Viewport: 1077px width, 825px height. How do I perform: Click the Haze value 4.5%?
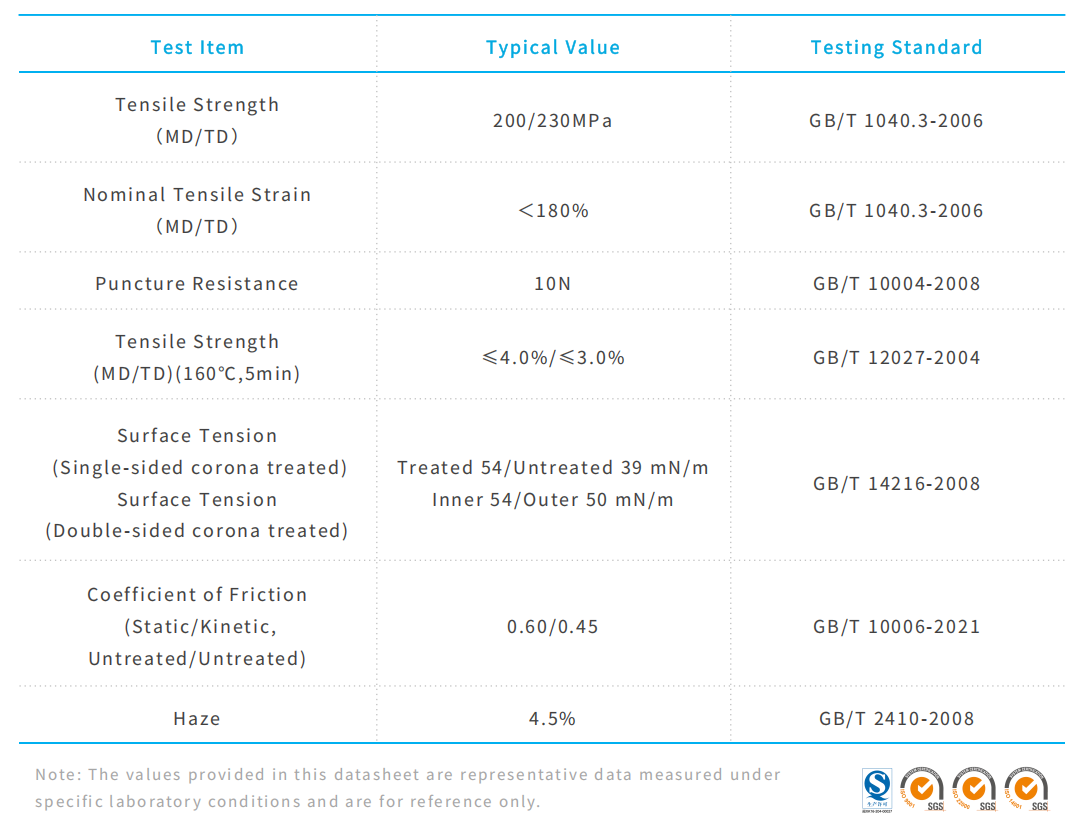[553, 718]
